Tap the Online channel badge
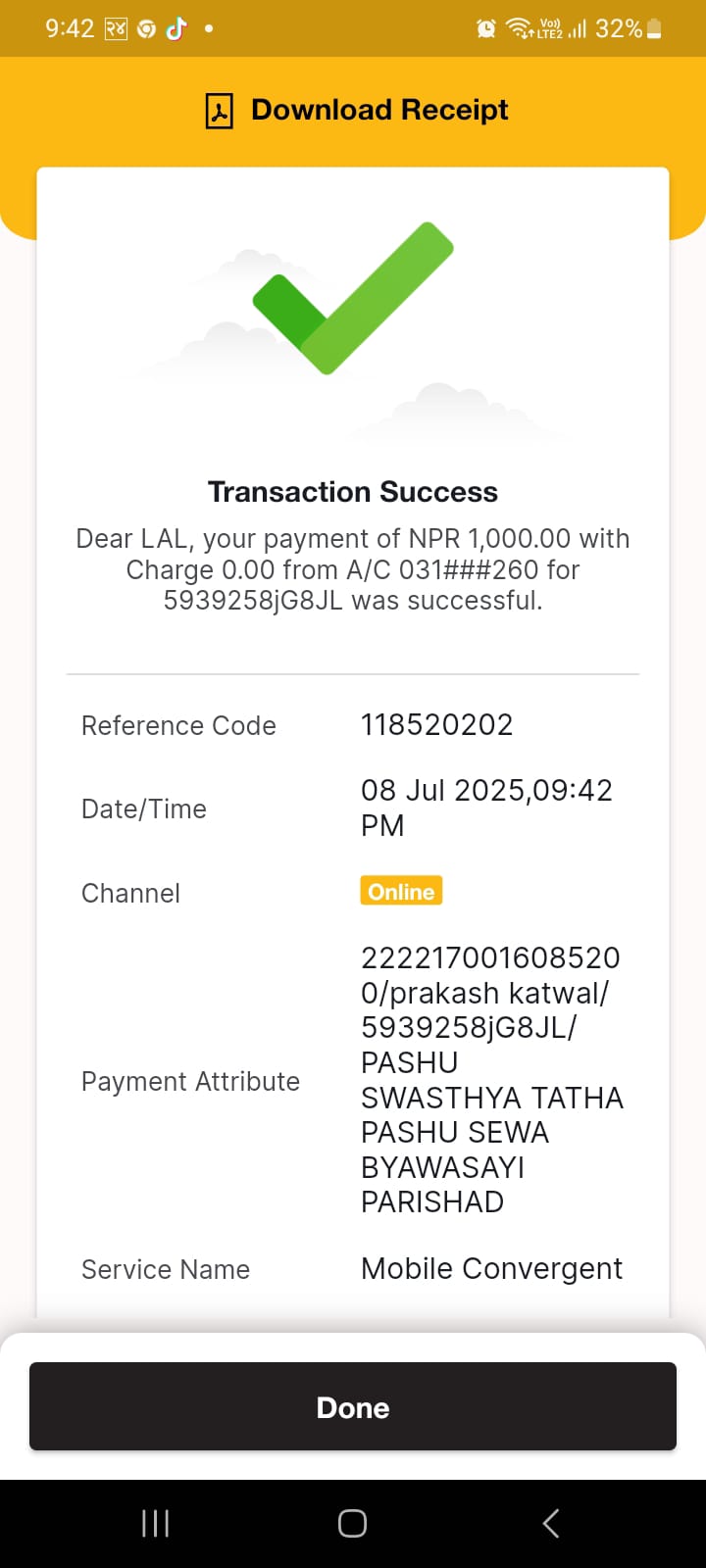This screenshot has width=706, height=1568. tap(401, 891)
